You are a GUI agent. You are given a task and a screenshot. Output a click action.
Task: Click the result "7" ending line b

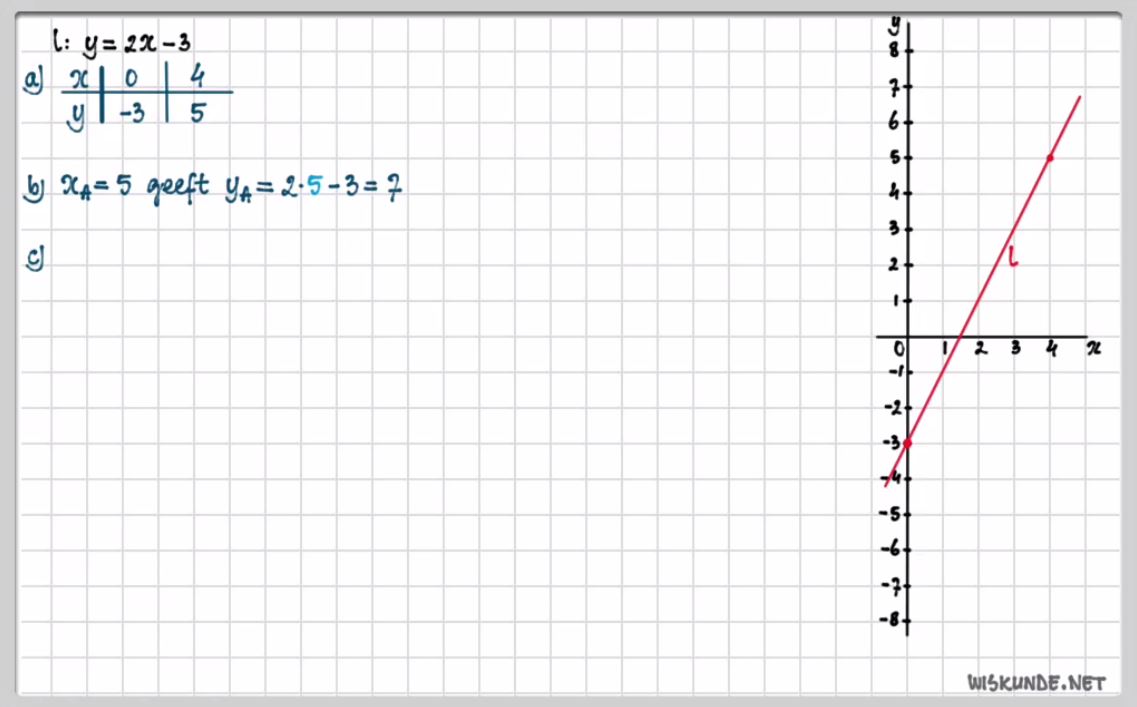(x=392, y=188)
